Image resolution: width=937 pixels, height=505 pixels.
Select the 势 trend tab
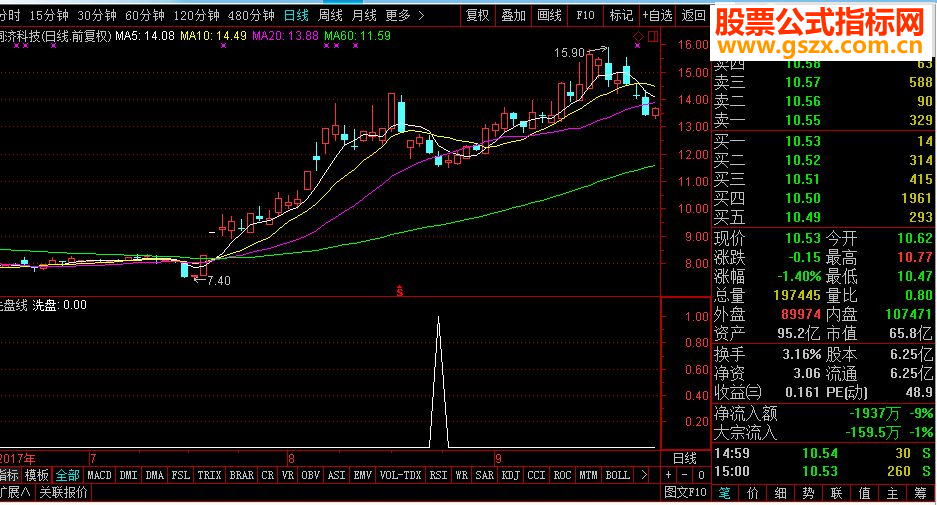point(809,494)
